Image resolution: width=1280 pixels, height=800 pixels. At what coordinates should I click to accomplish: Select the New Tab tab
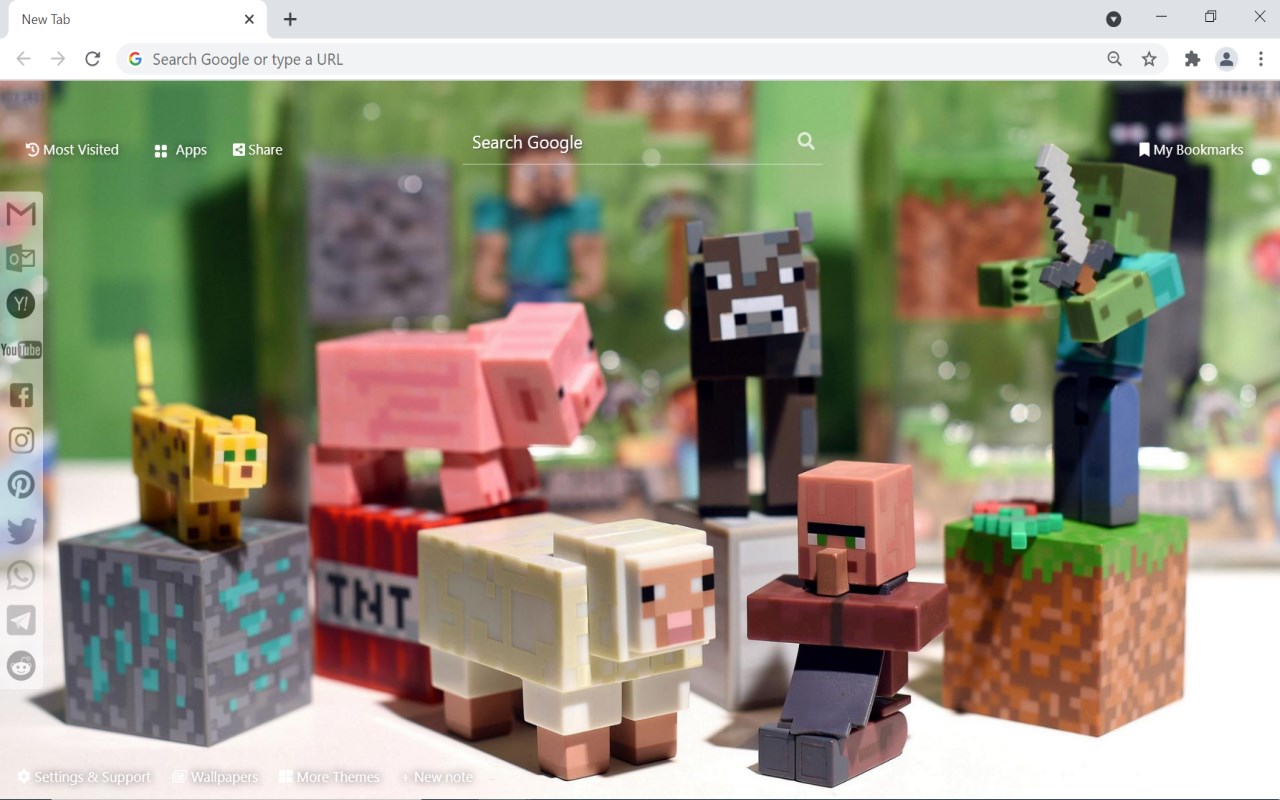[x=135, y=19]
